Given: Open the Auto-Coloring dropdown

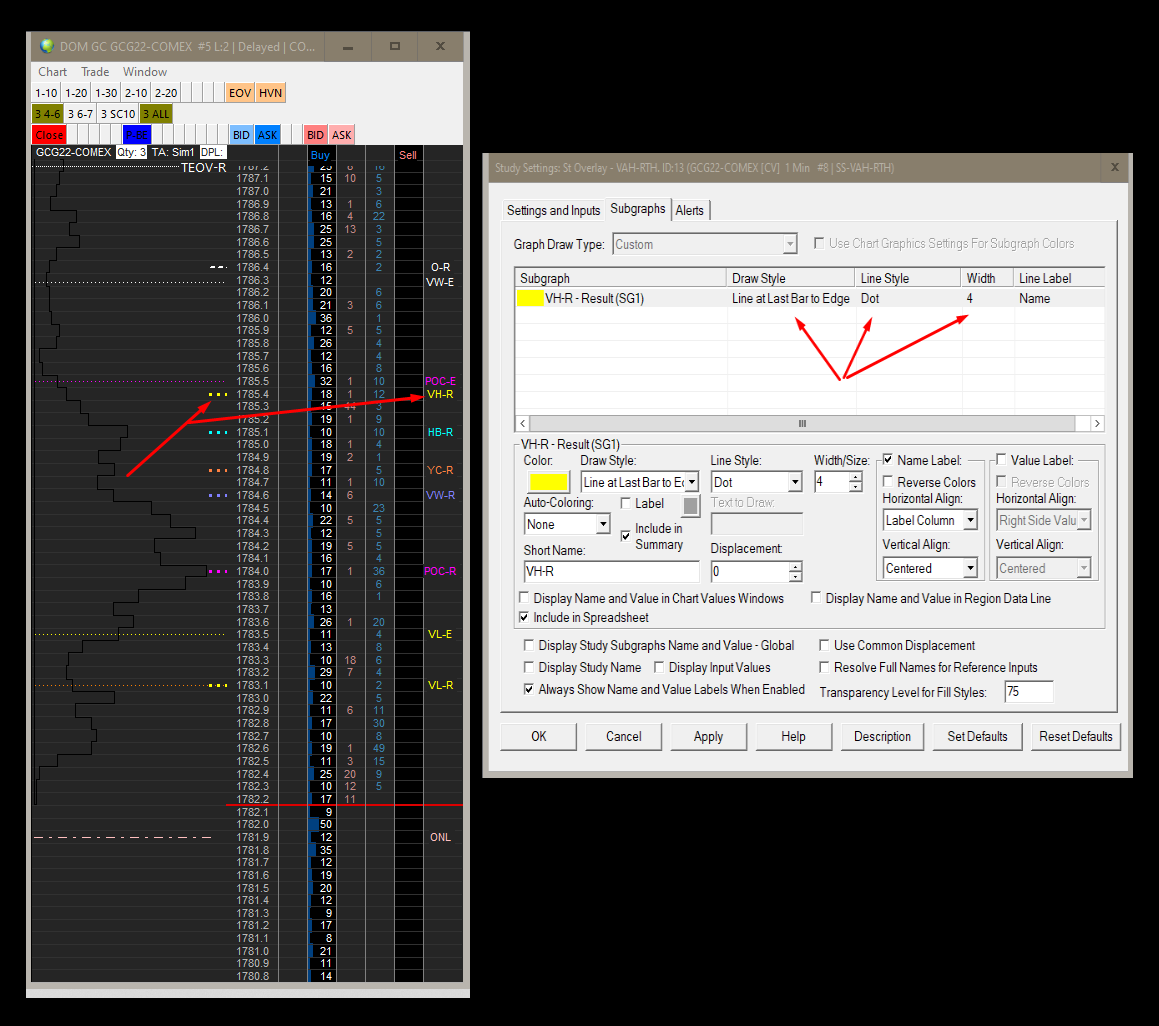Looking at the screenshot, I should point(602,524).
